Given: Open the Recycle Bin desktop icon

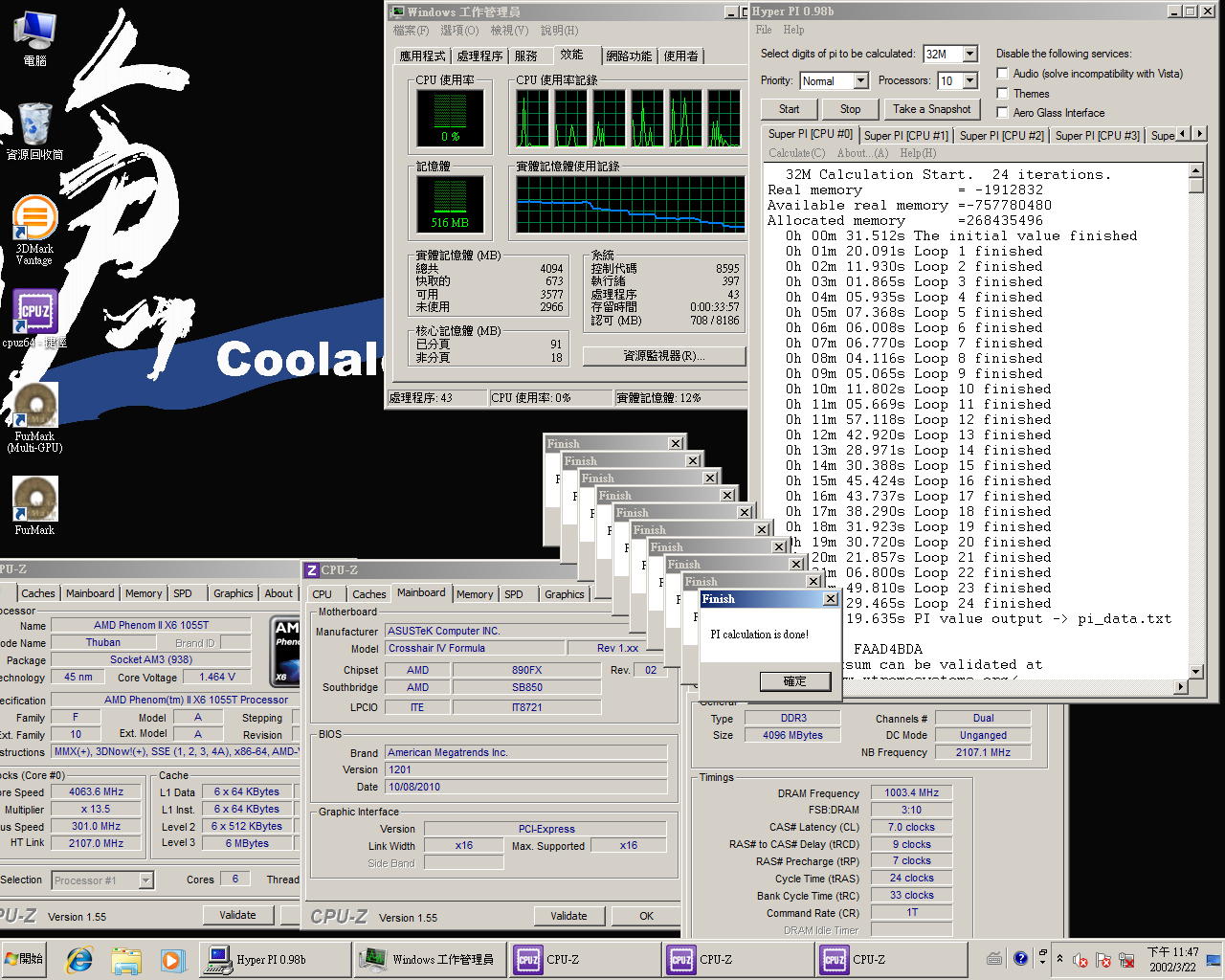Looking at the screenshot, I should point(34,131).
